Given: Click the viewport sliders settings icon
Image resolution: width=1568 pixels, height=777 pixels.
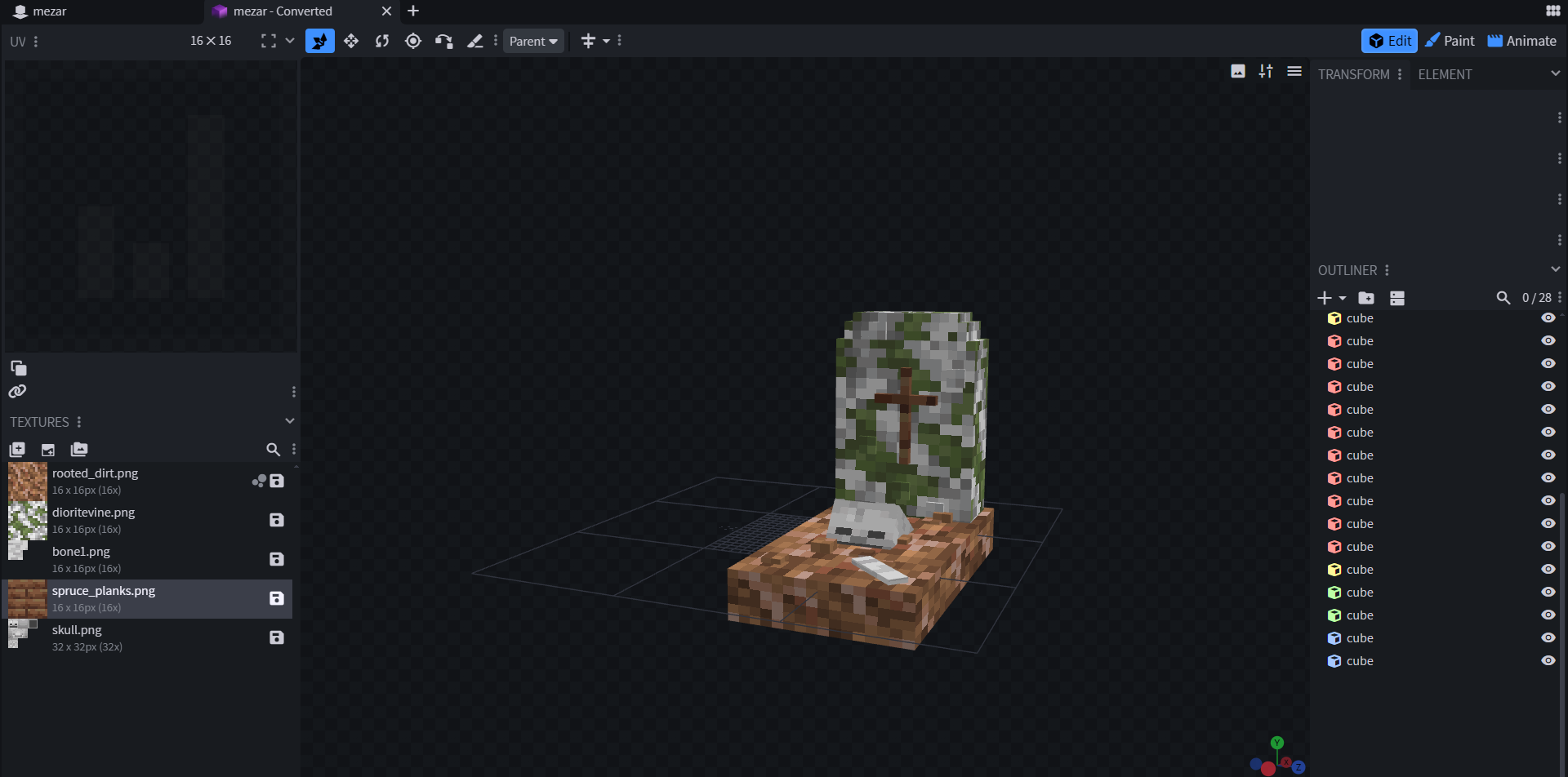Looking at the screenshot, I should [x=1266, y=72].
